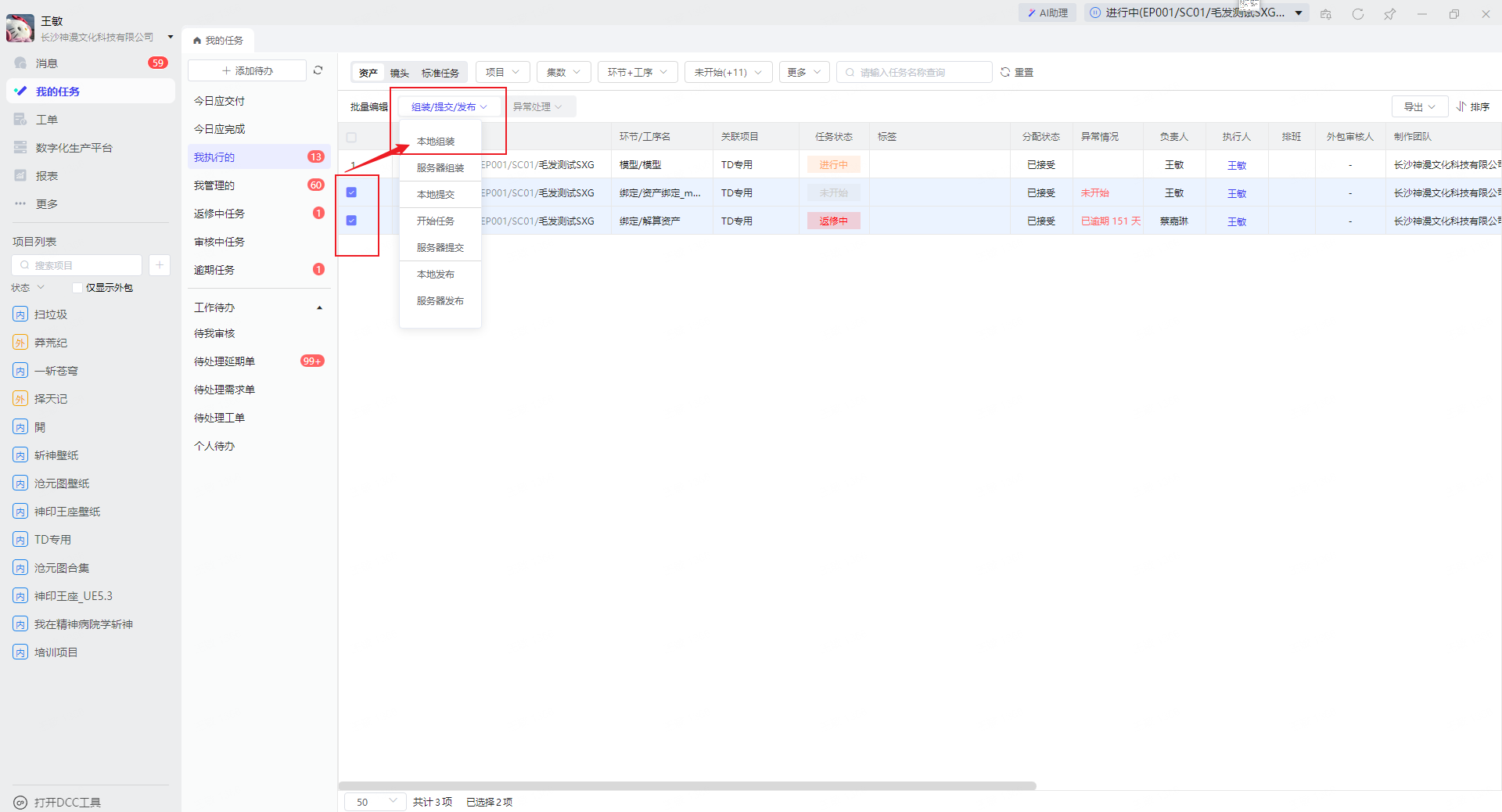The width and height of the screenshot is (1502, 812).
Task: Choose 本地组装 from the dropdown menu
Action: click(436, 142)
